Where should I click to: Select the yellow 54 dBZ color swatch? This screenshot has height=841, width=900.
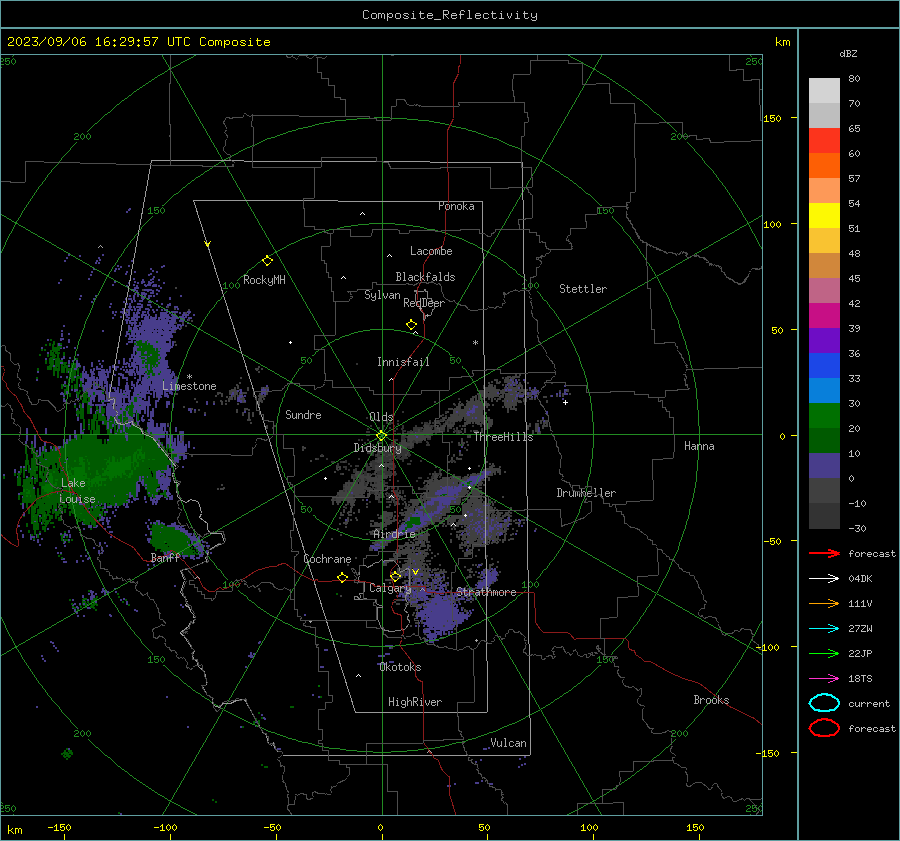[x=824, y=215]
